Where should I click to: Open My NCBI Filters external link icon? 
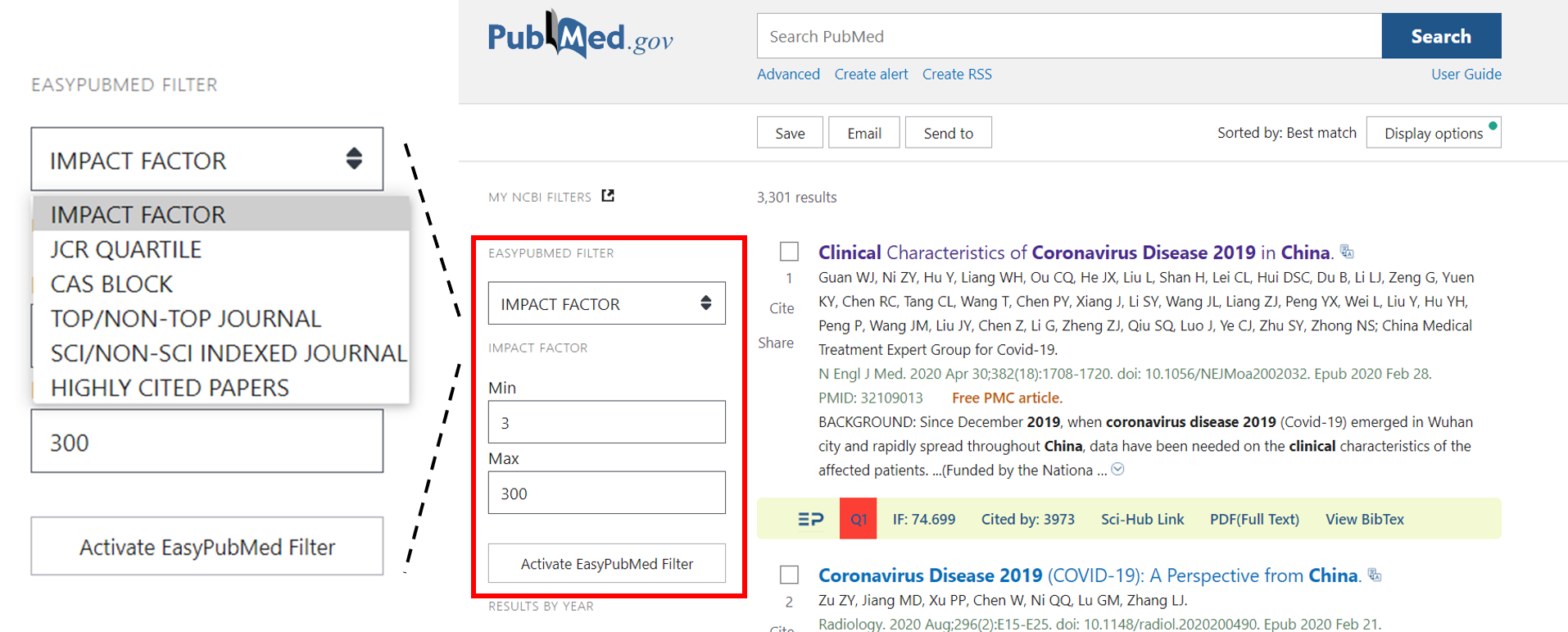pos(608,195)
